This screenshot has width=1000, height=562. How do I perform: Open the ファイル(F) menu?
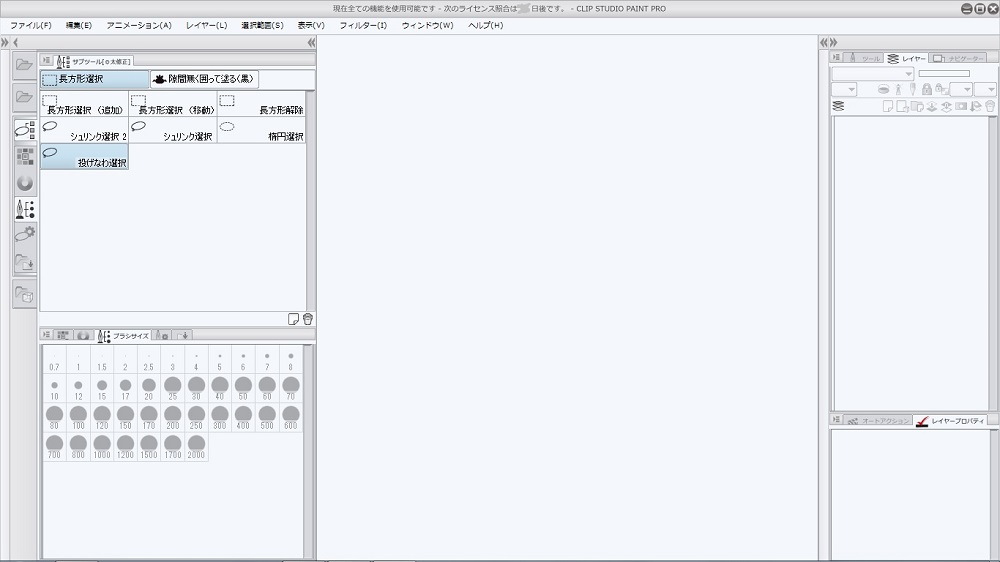tap(31, 26)
